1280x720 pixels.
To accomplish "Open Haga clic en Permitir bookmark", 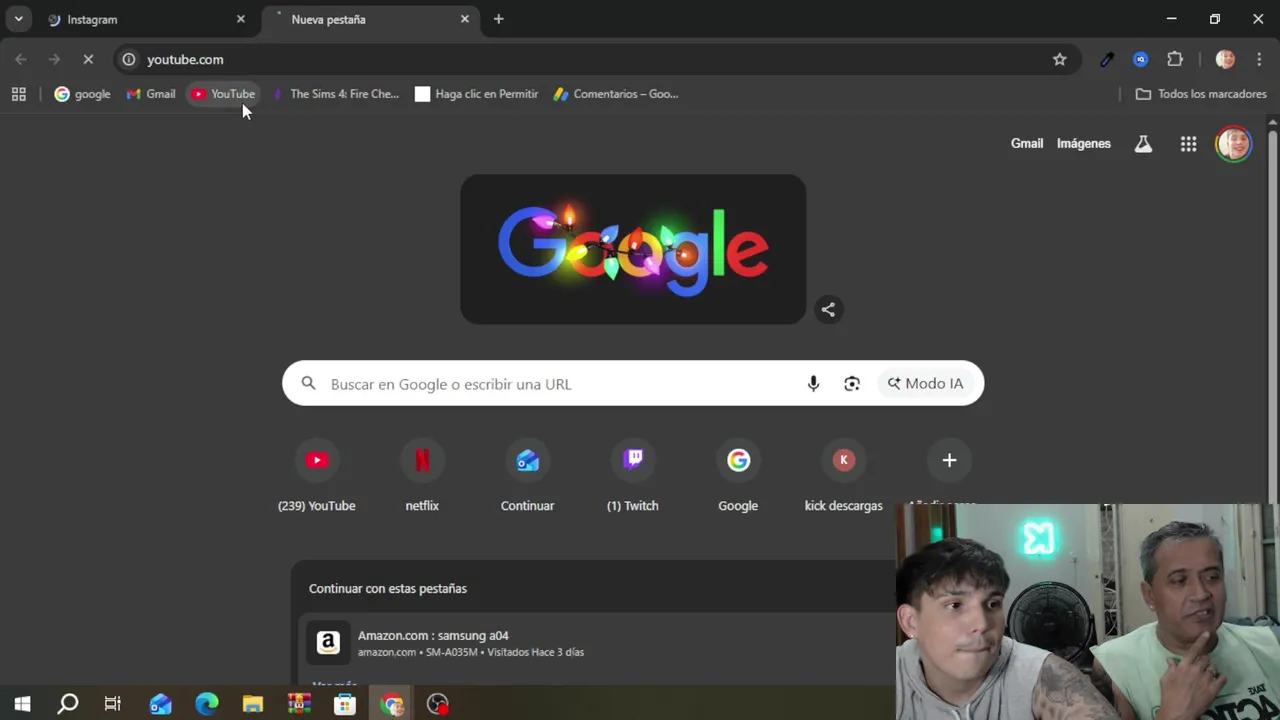I will point(477,94).
